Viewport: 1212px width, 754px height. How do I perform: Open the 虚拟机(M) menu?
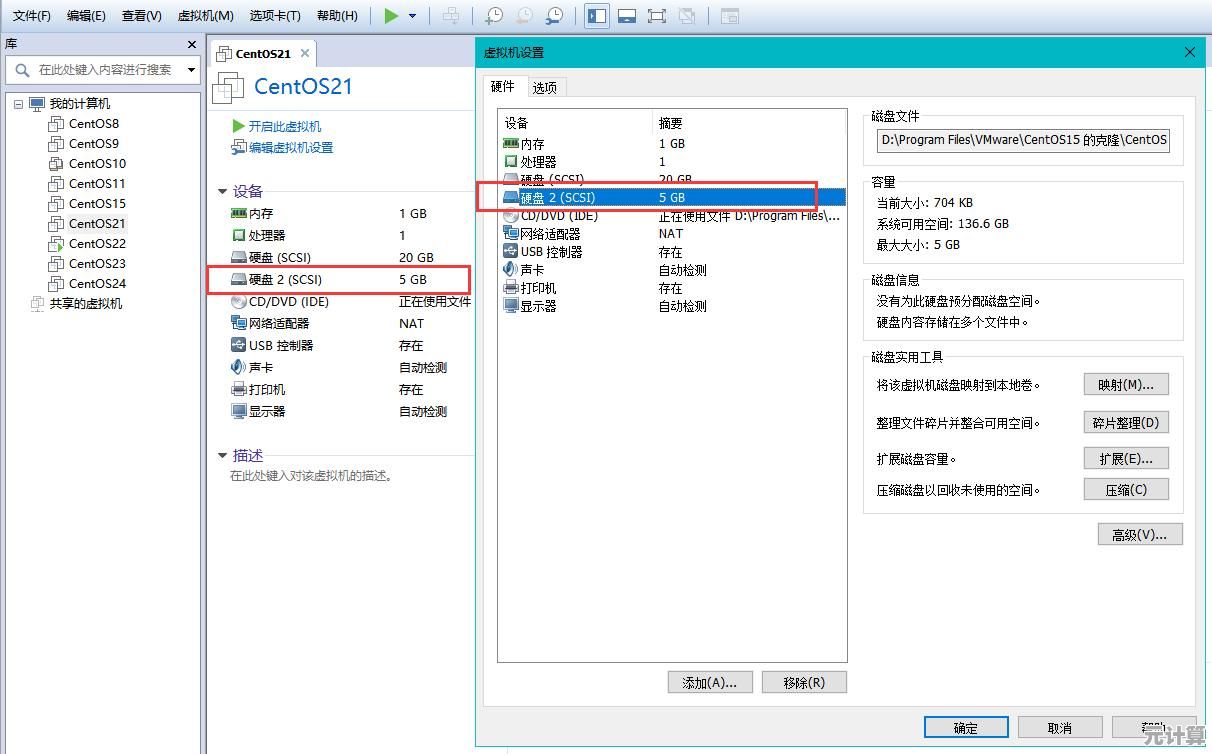[x=205, y=16]
